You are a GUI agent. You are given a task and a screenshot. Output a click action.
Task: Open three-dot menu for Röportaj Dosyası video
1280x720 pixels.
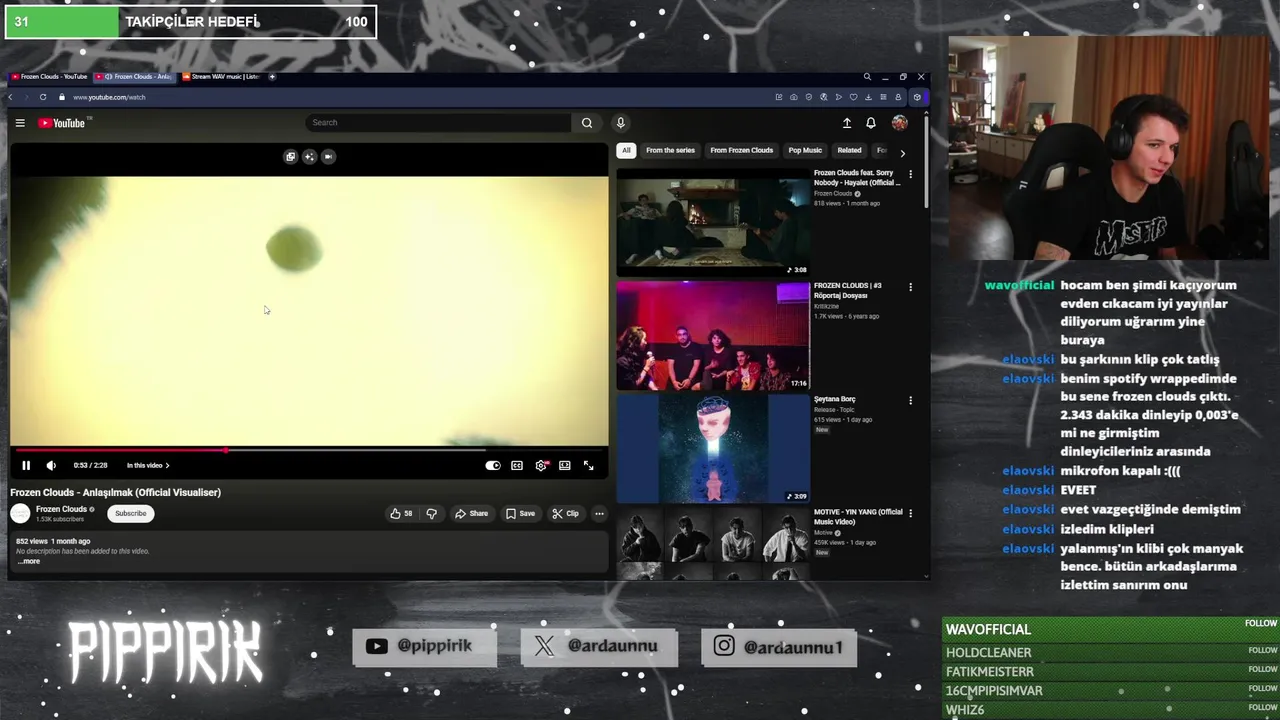coord(910,287)
